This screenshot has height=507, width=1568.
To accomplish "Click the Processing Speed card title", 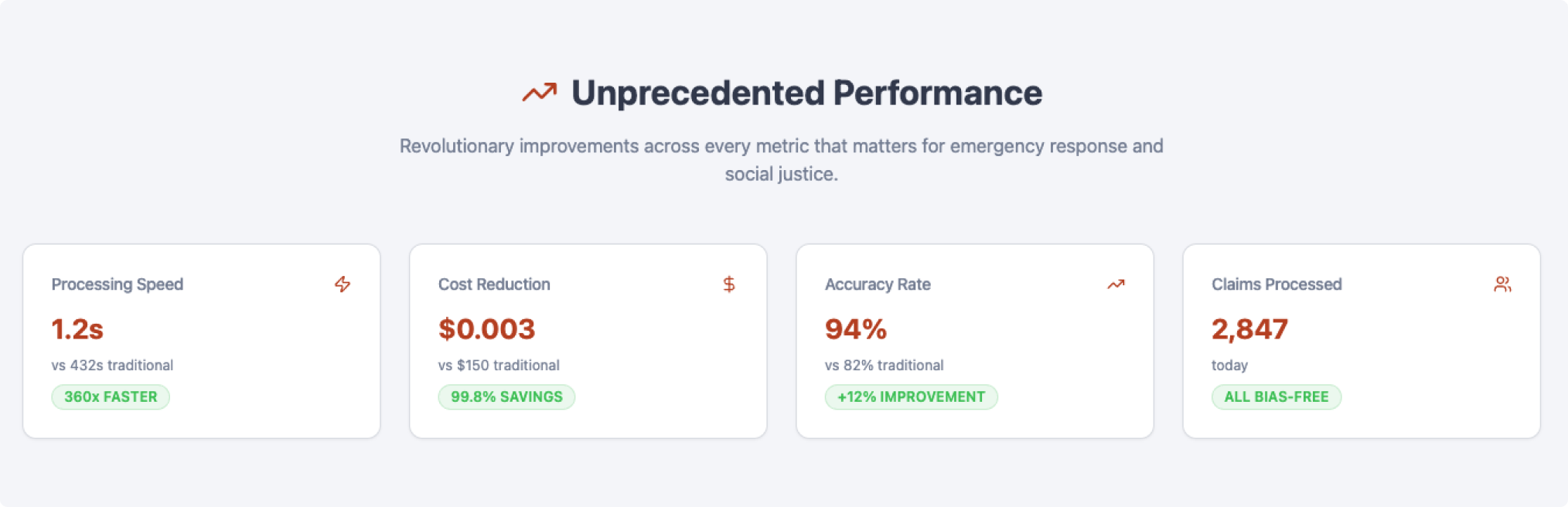I will click(x=118, y=284).
